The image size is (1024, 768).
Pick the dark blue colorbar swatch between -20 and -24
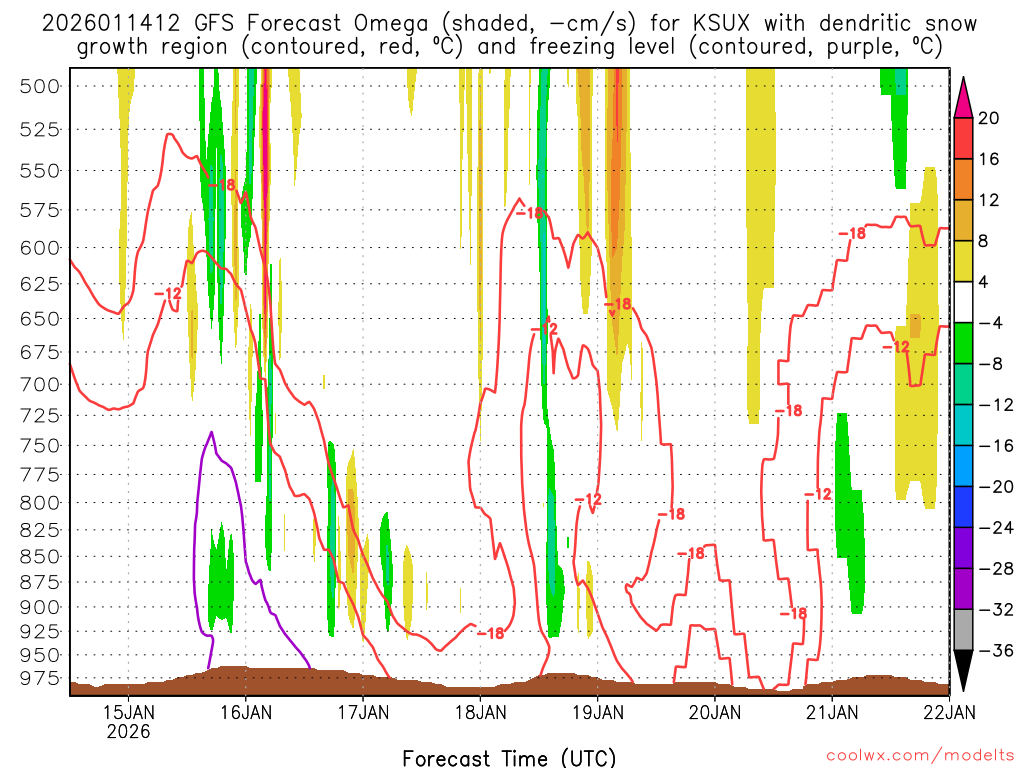pyautogui.click(x=963, y=507)
